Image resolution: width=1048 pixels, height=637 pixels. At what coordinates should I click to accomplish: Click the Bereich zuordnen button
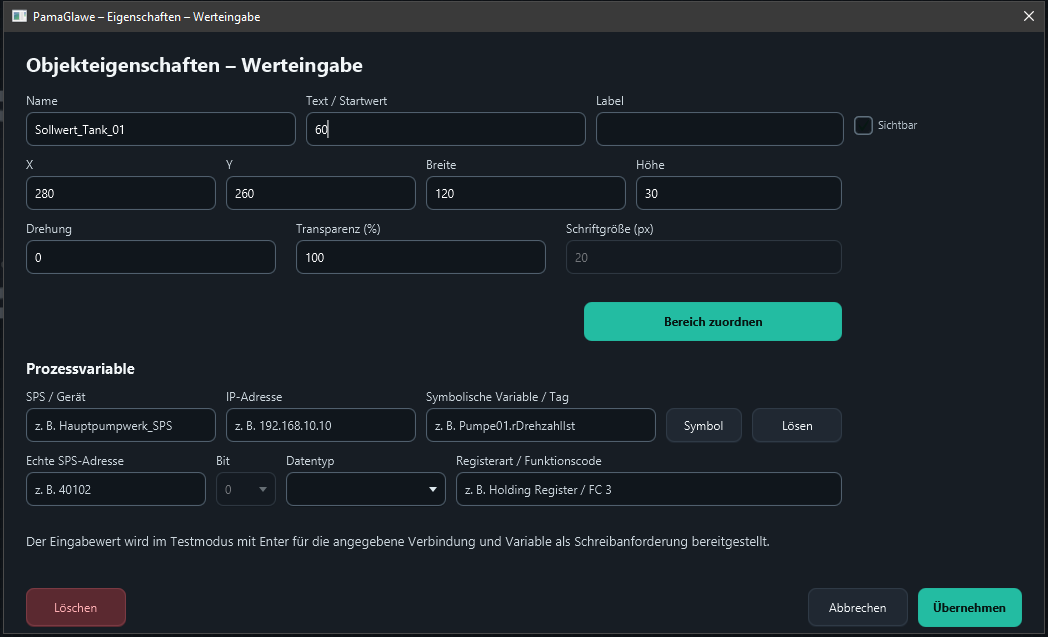(712, 322)
